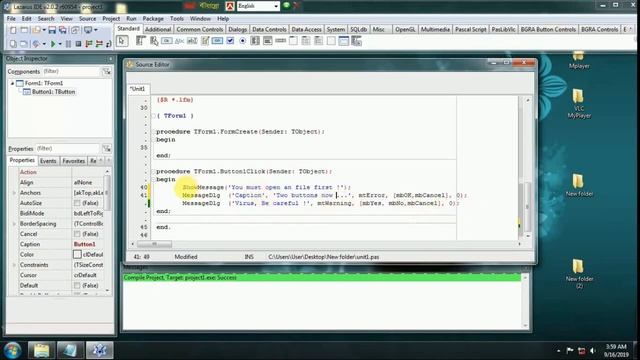Pick TScrollBar component from palette
Viewport: 640px width, 360px height.
280,41
